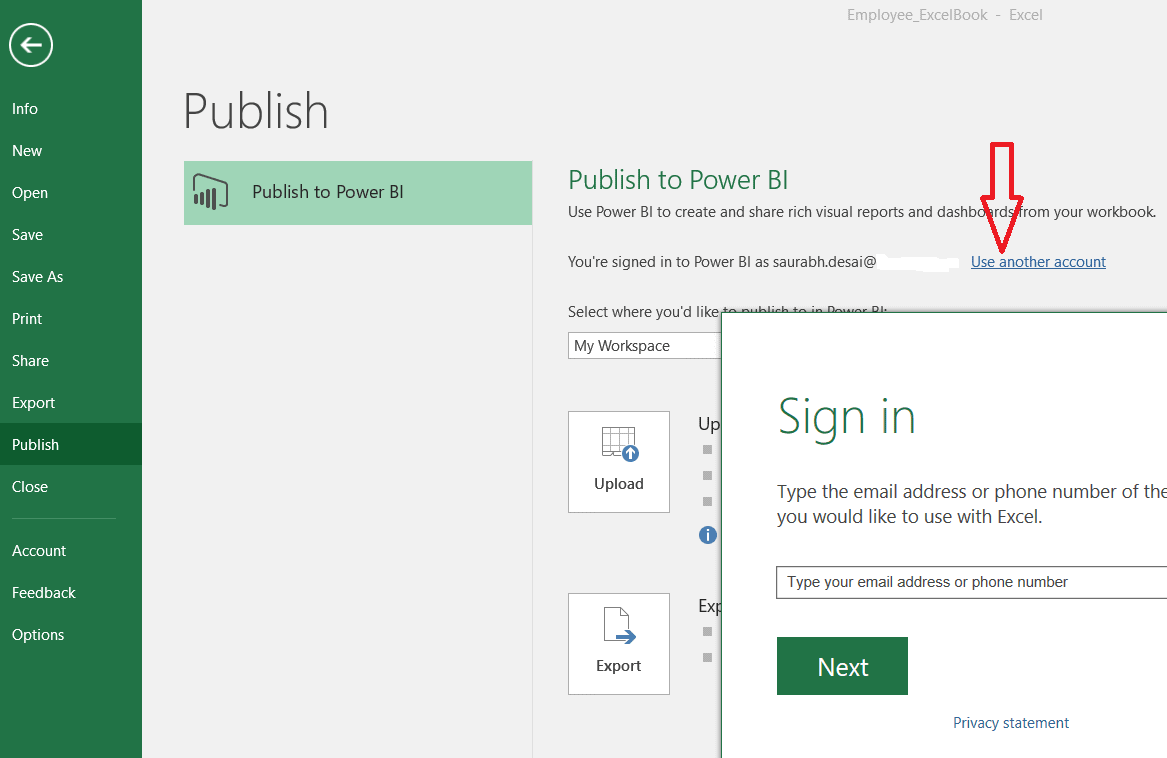Viewport: 1167px width, 758px height.
Task: Click the back arrow circle icon
Action: point(31,45)
